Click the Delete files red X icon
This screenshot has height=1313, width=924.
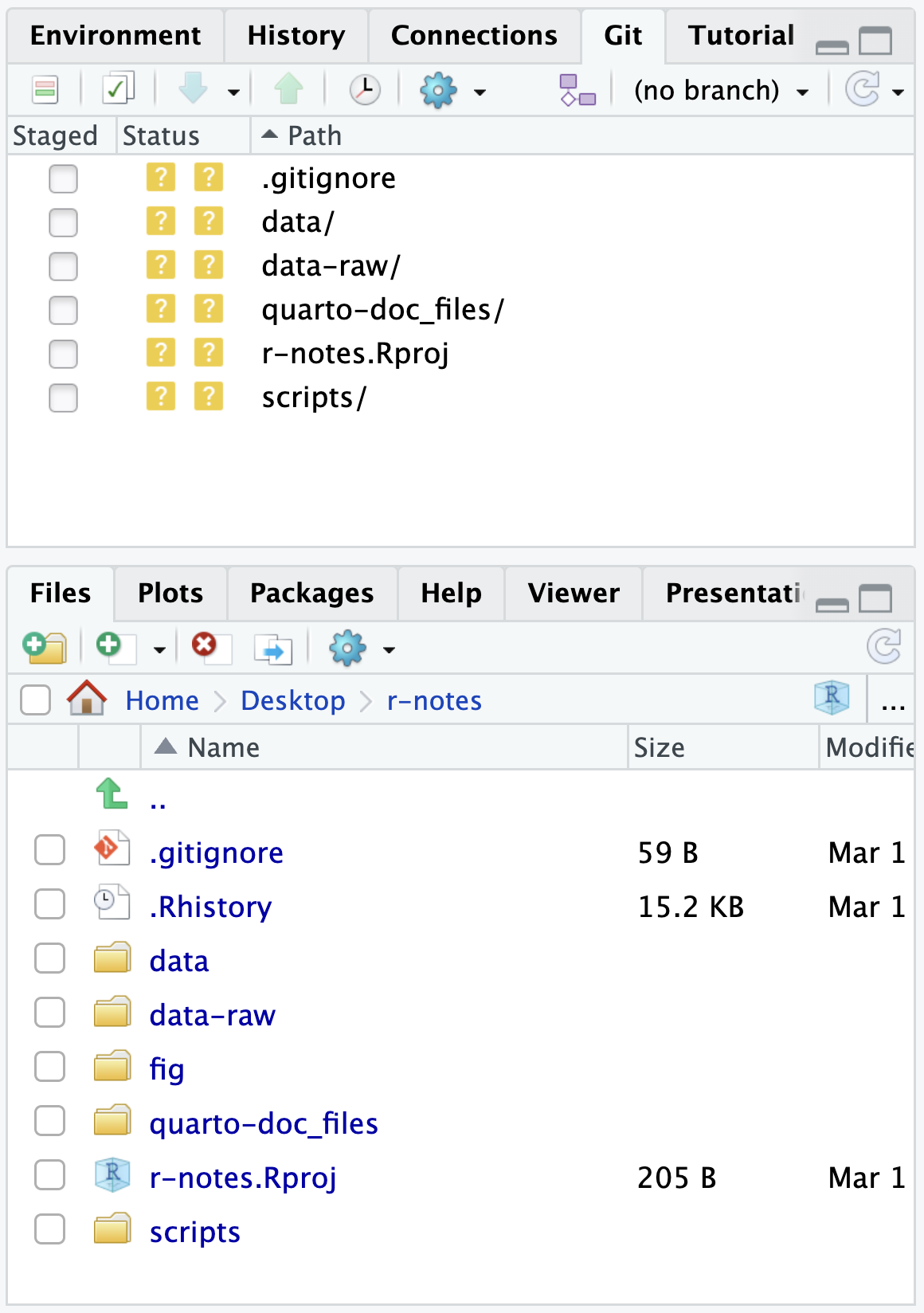(x=210, y=647)
